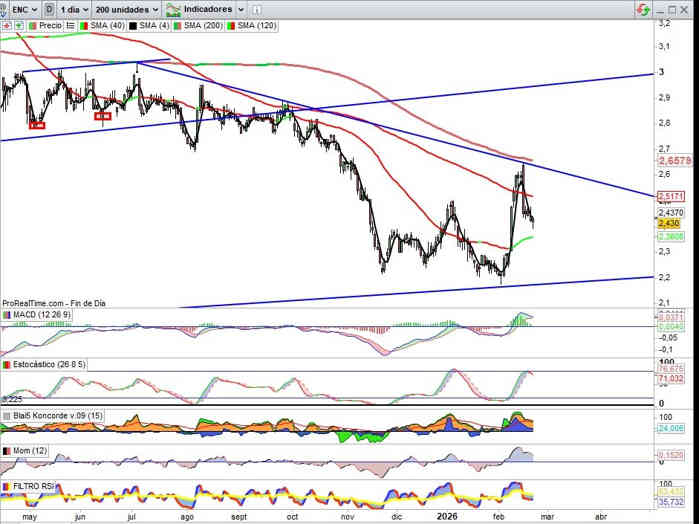Screen dimensions: 699x524
Task: Click the SMA (4) black color swatch
Action: coord(132,25)
